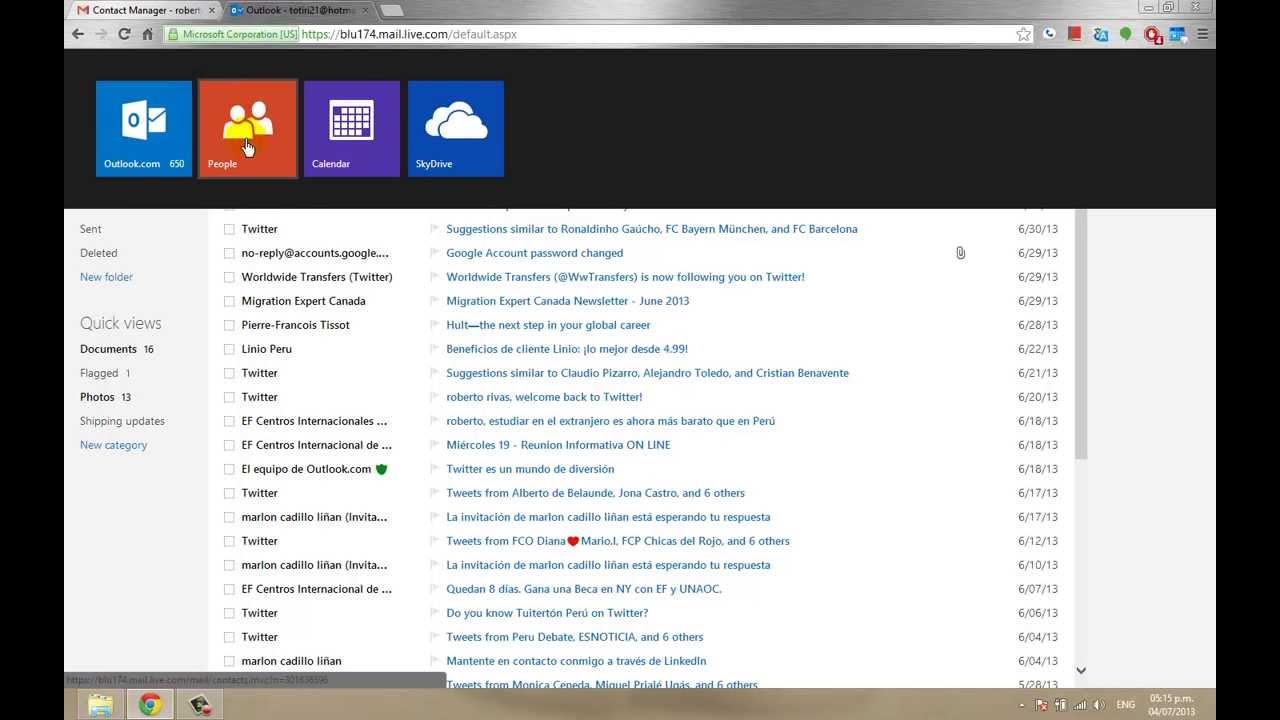Click the New category link

[113, 445]
